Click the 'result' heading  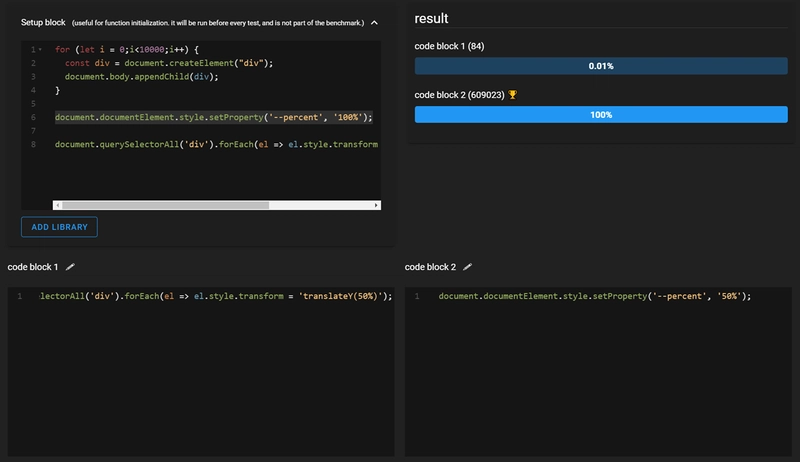[x=431, y=18]
